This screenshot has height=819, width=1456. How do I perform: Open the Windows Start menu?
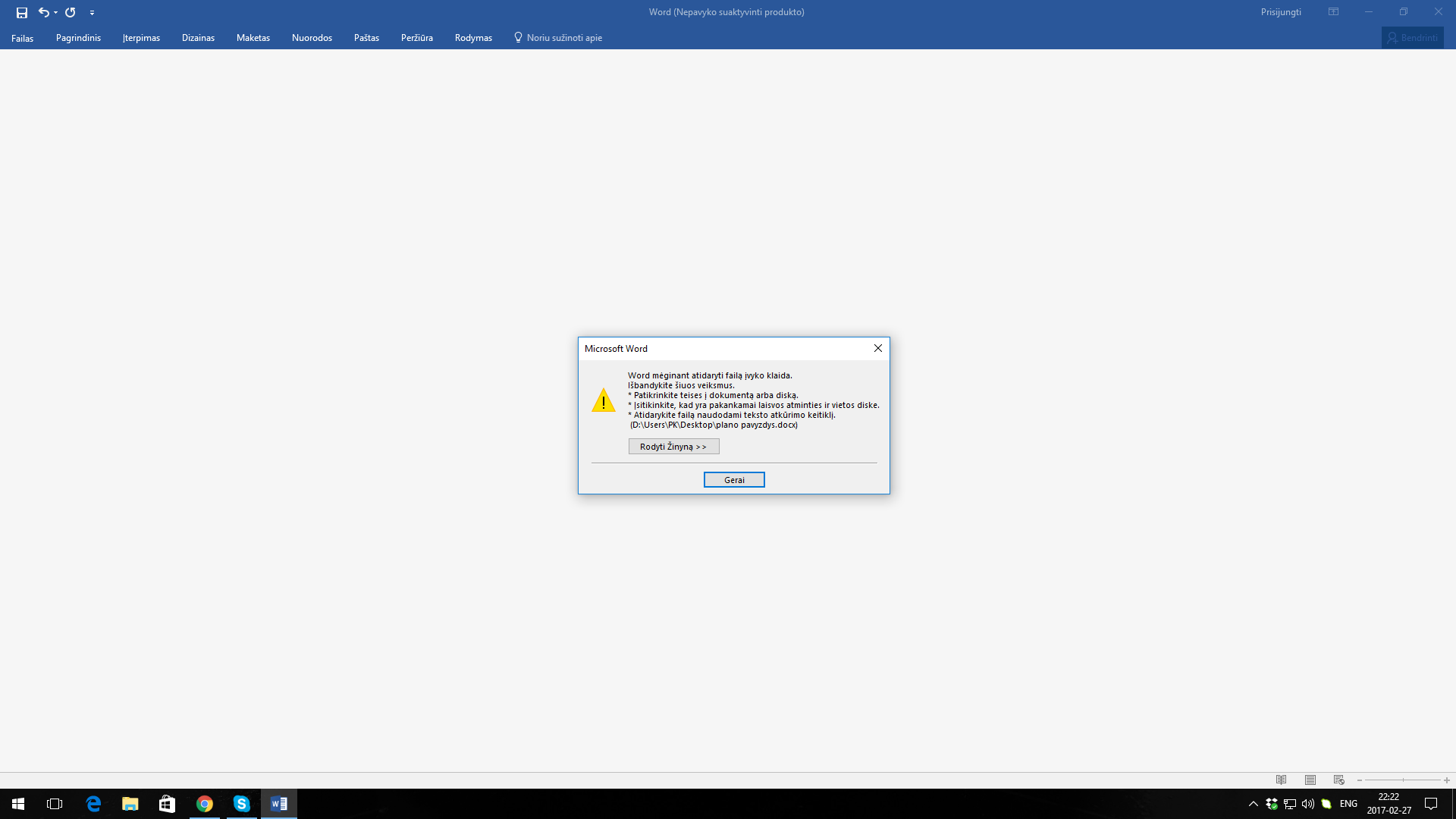[18, 804]
